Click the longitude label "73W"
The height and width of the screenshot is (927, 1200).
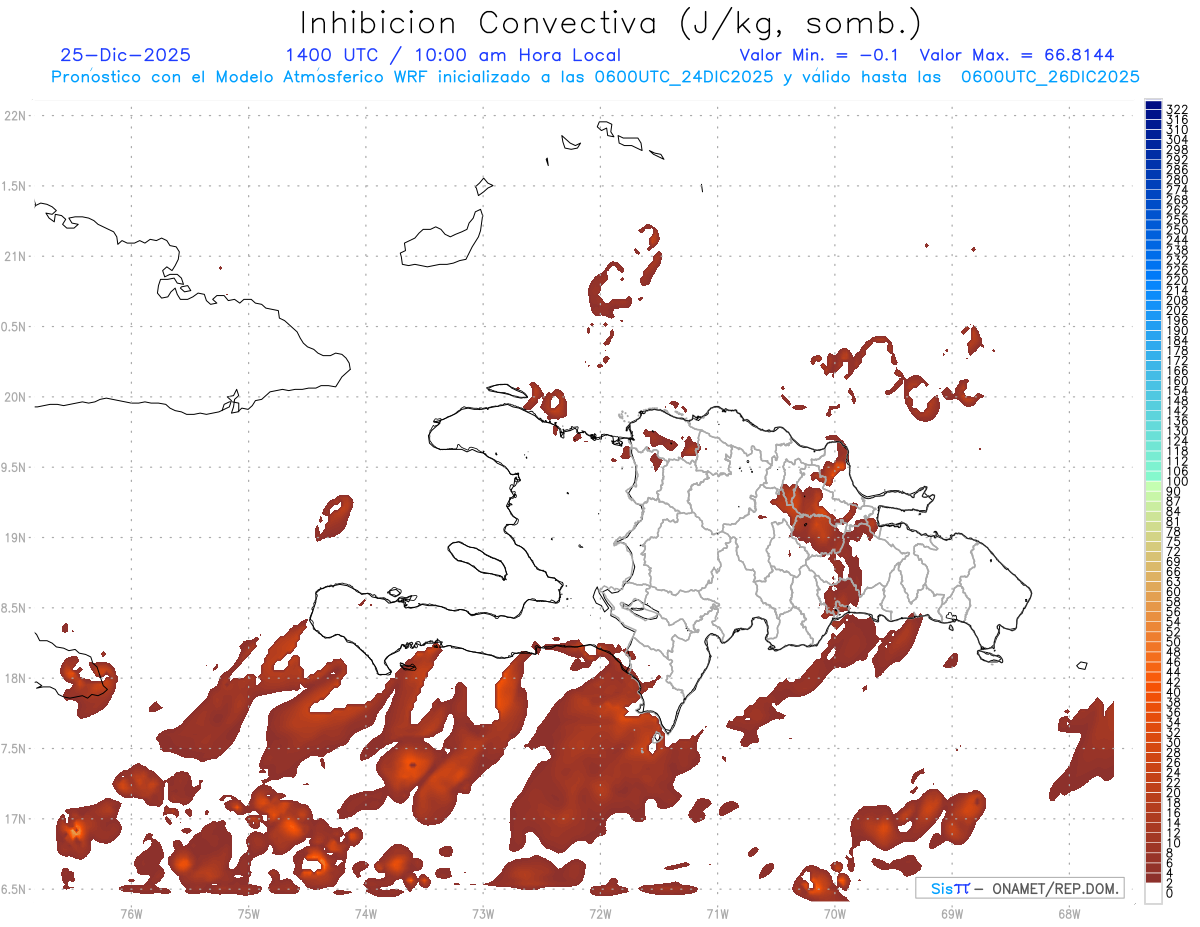pyautogui.click(x=483, y=913)
